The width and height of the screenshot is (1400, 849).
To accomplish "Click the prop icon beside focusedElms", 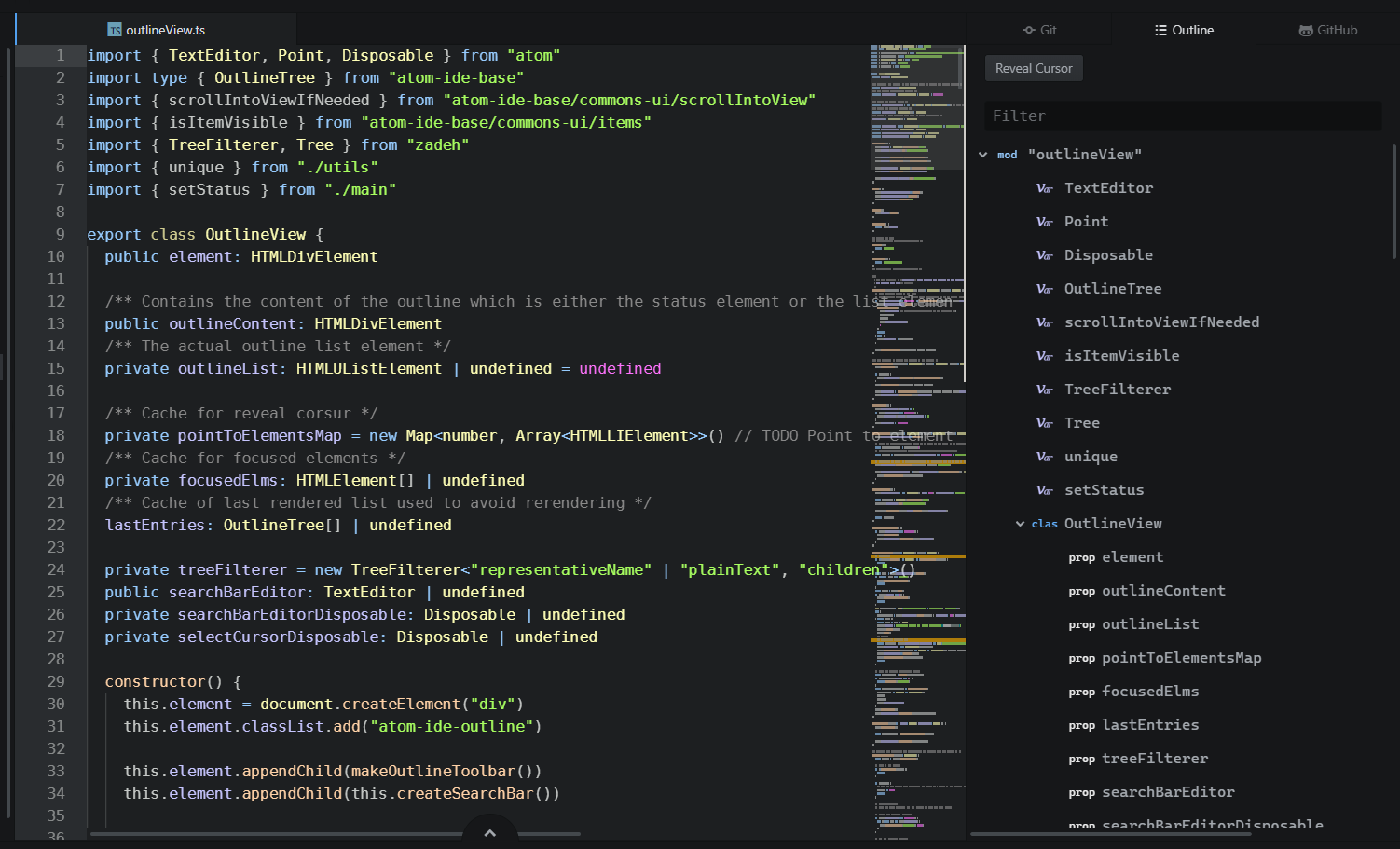I will pos(1082,692).
